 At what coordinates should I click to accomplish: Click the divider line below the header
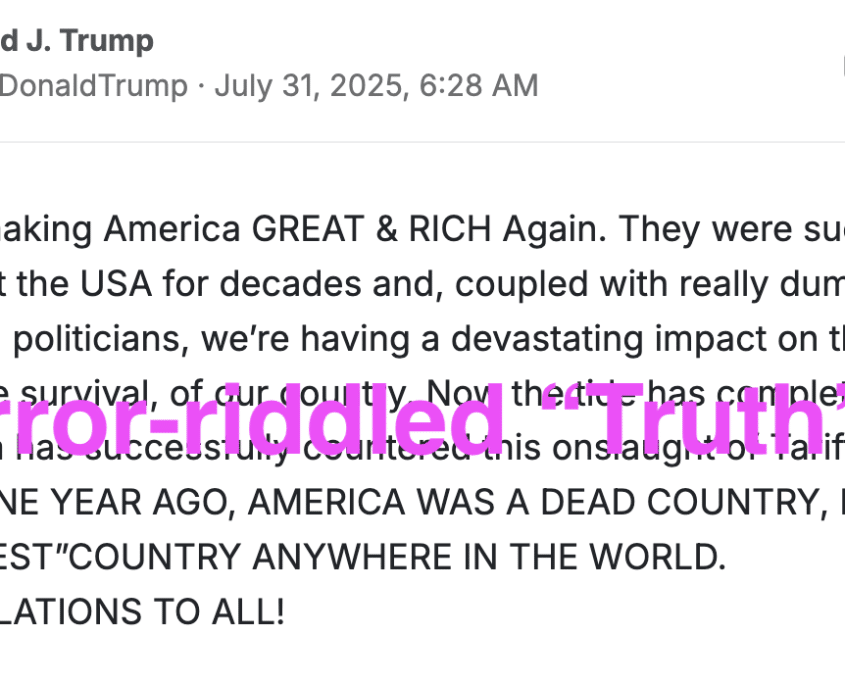coord(422,142)
